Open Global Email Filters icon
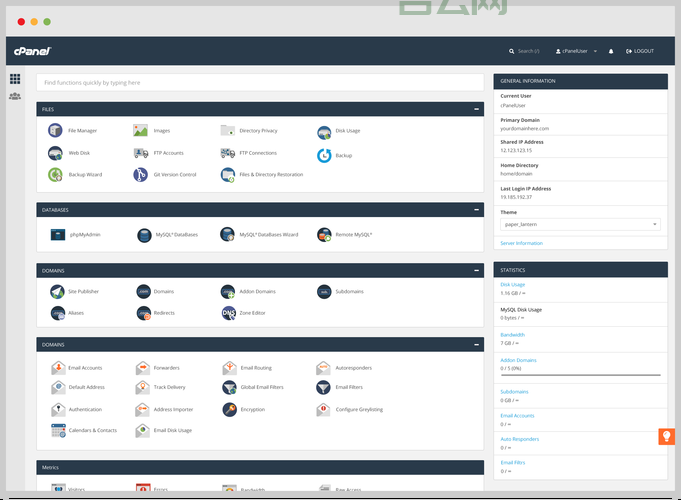This screenshot has width=681, height=500. click(229, 387)
